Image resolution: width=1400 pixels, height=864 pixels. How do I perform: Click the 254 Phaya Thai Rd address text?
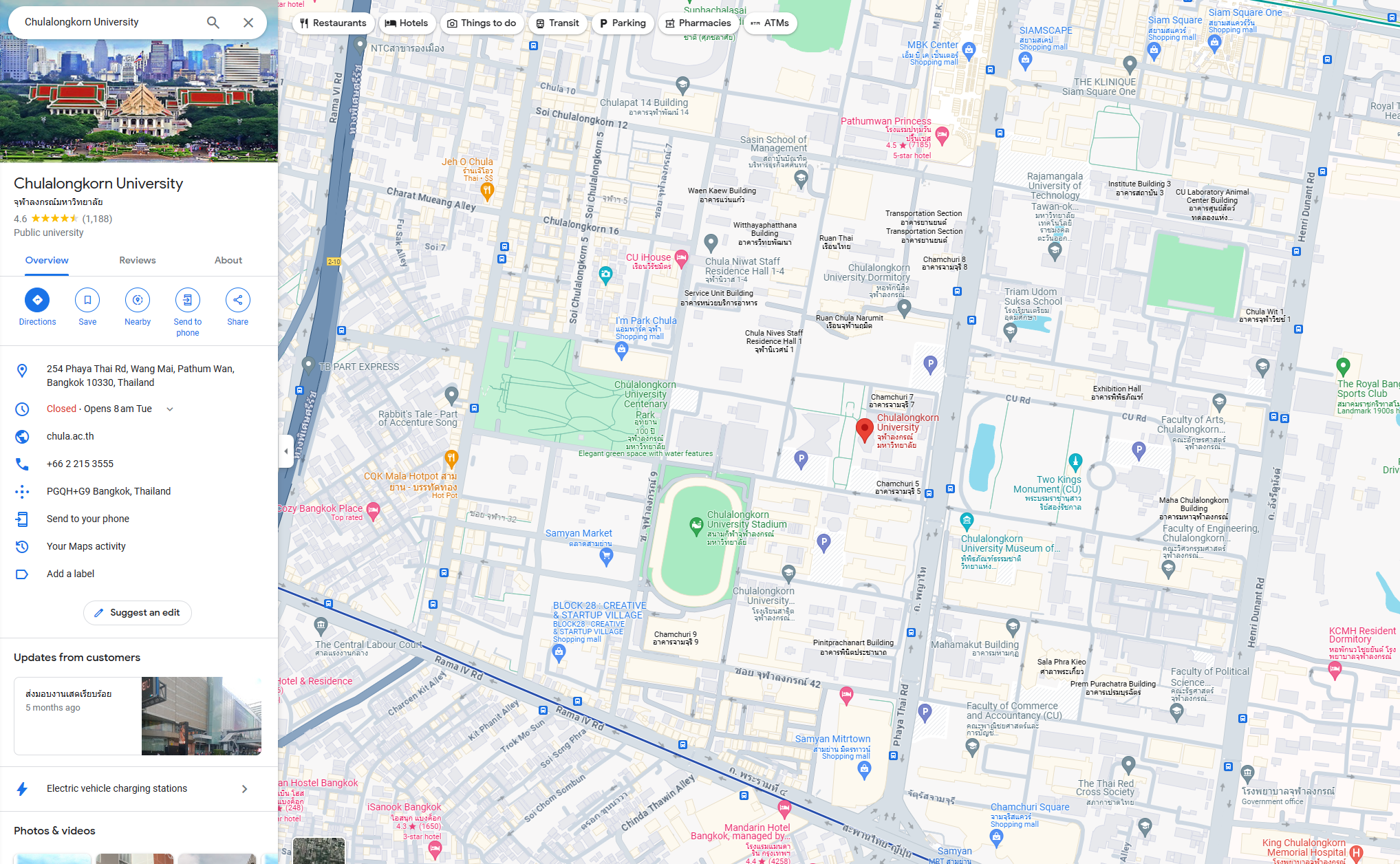point(140,376)
